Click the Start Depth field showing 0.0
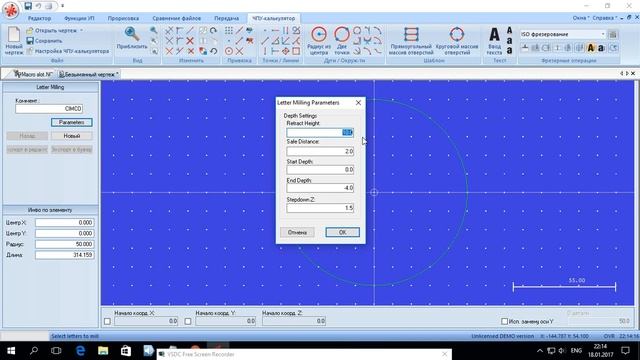The image size is (640, 360). [320, 169]
